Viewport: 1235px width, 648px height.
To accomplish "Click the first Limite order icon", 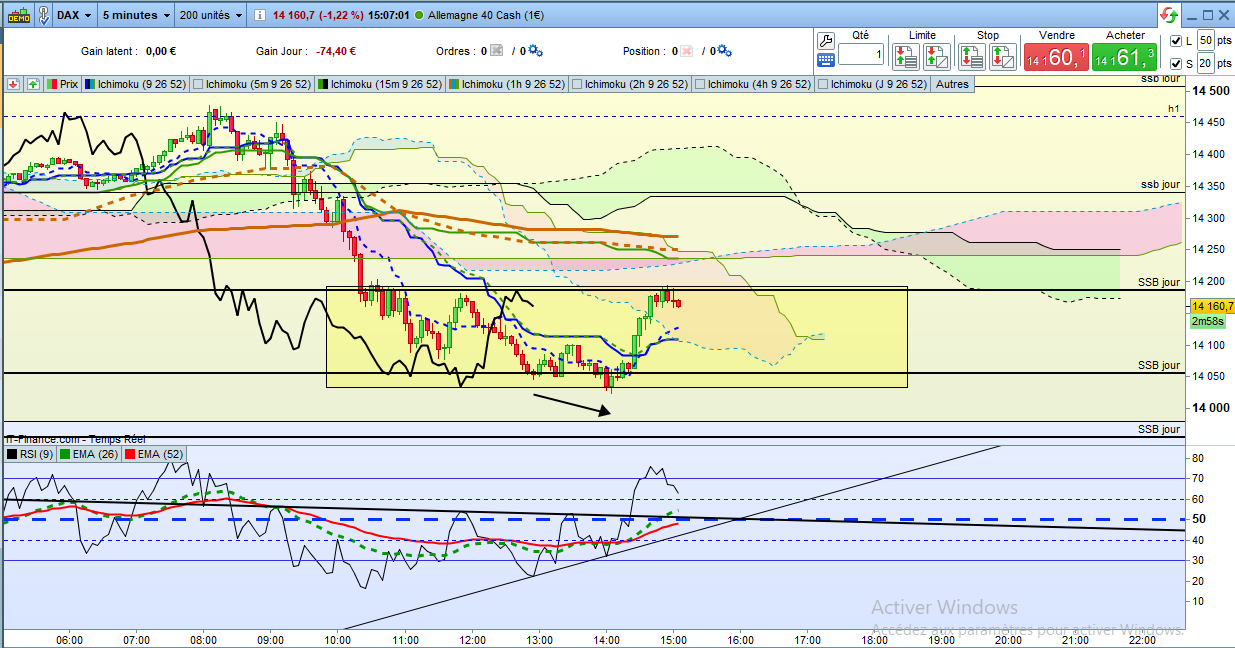I will pos(908,57).
